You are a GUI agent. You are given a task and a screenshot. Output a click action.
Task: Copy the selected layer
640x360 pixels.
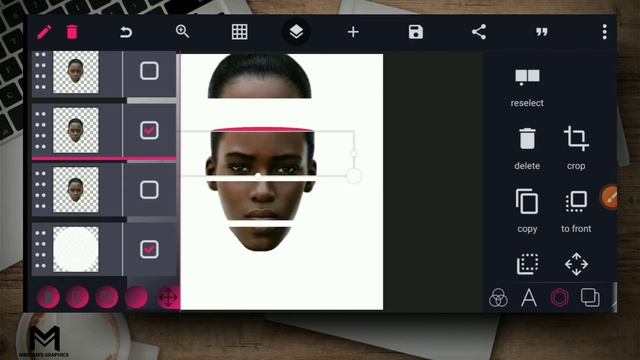click(x=527, y=211)
